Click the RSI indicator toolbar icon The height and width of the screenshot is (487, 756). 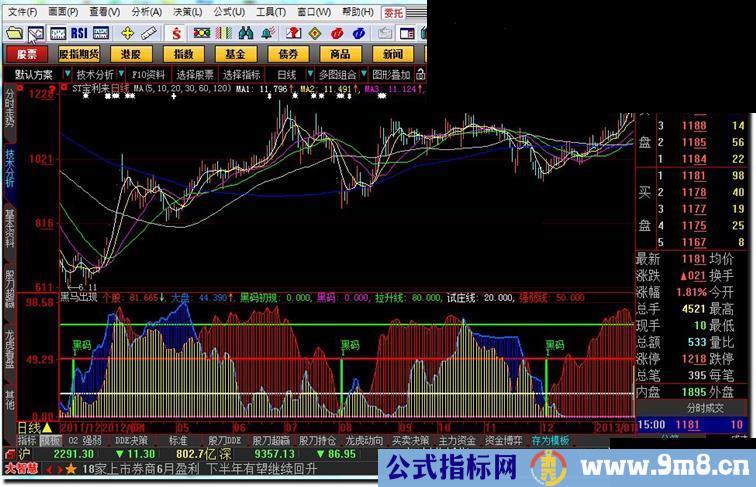pyautogui.click(x=78, y=33)
